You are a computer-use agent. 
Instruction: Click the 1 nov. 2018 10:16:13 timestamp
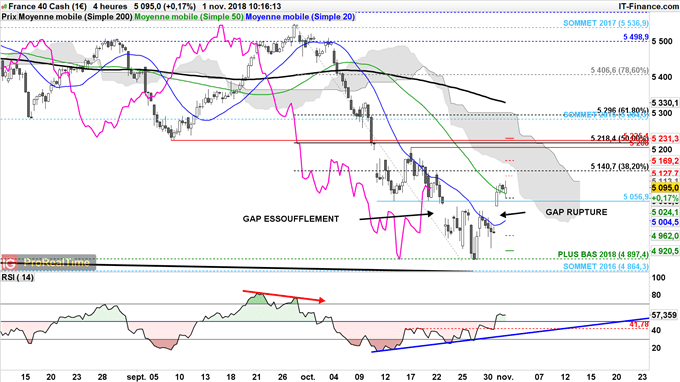point(242,7)
